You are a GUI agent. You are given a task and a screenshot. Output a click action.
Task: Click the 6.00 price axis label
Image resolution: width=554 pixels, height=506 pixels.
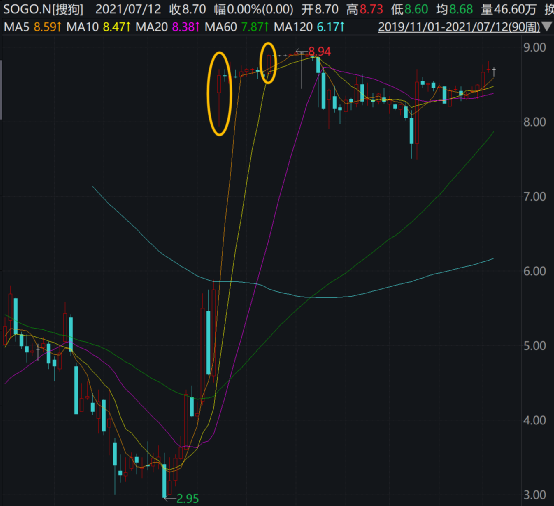click(535, 271)
